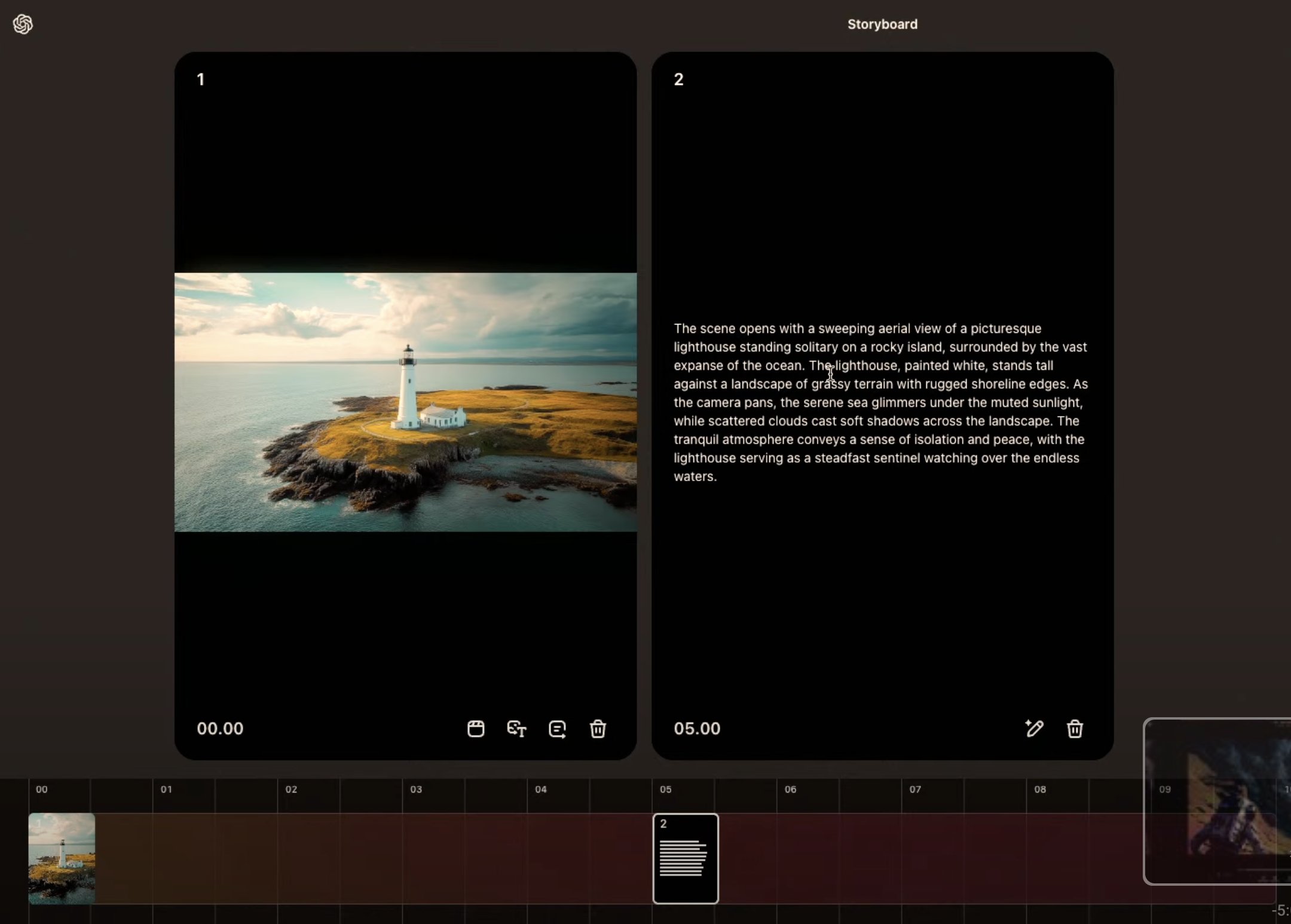Click the 05.00 timestamp on card 2

click(697, 729)
